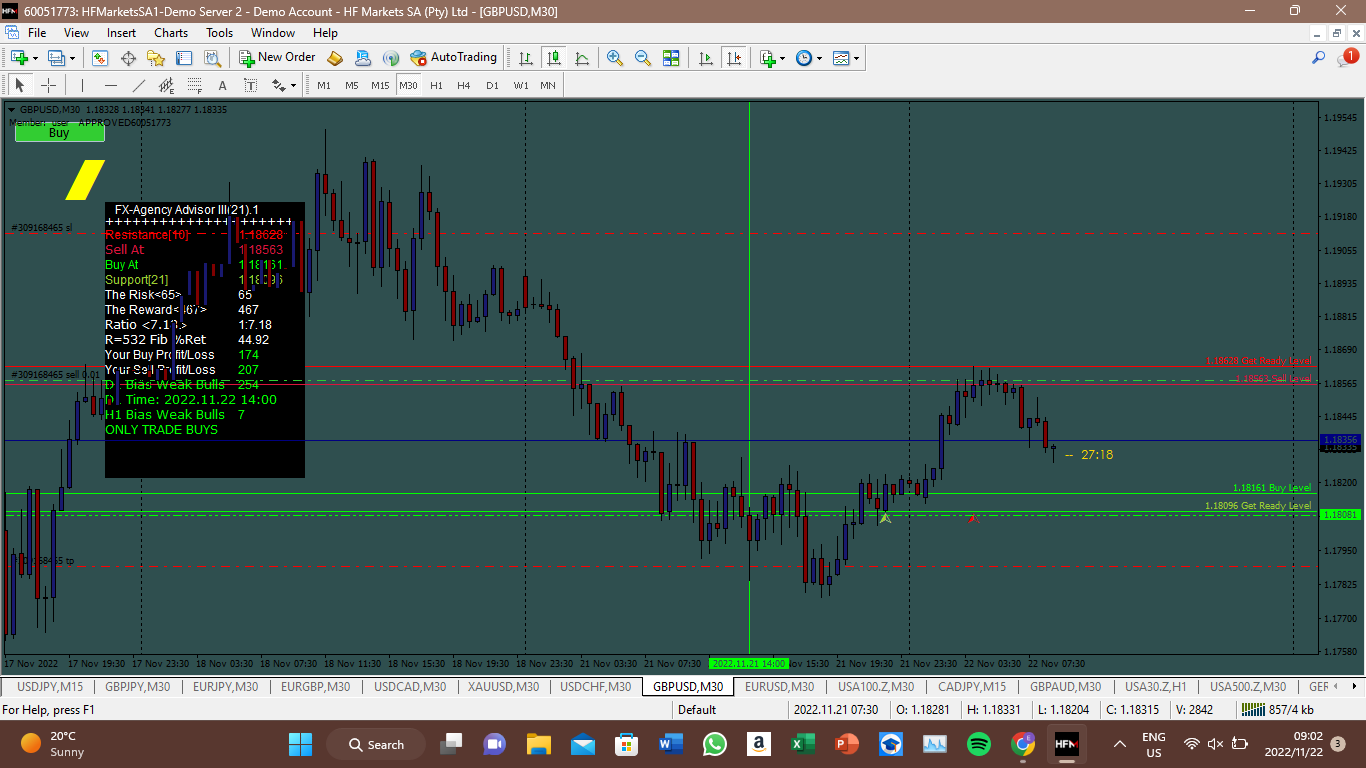Click the New Order button
This screenshot has height=768, width=1366.
(x=277, y=58)
